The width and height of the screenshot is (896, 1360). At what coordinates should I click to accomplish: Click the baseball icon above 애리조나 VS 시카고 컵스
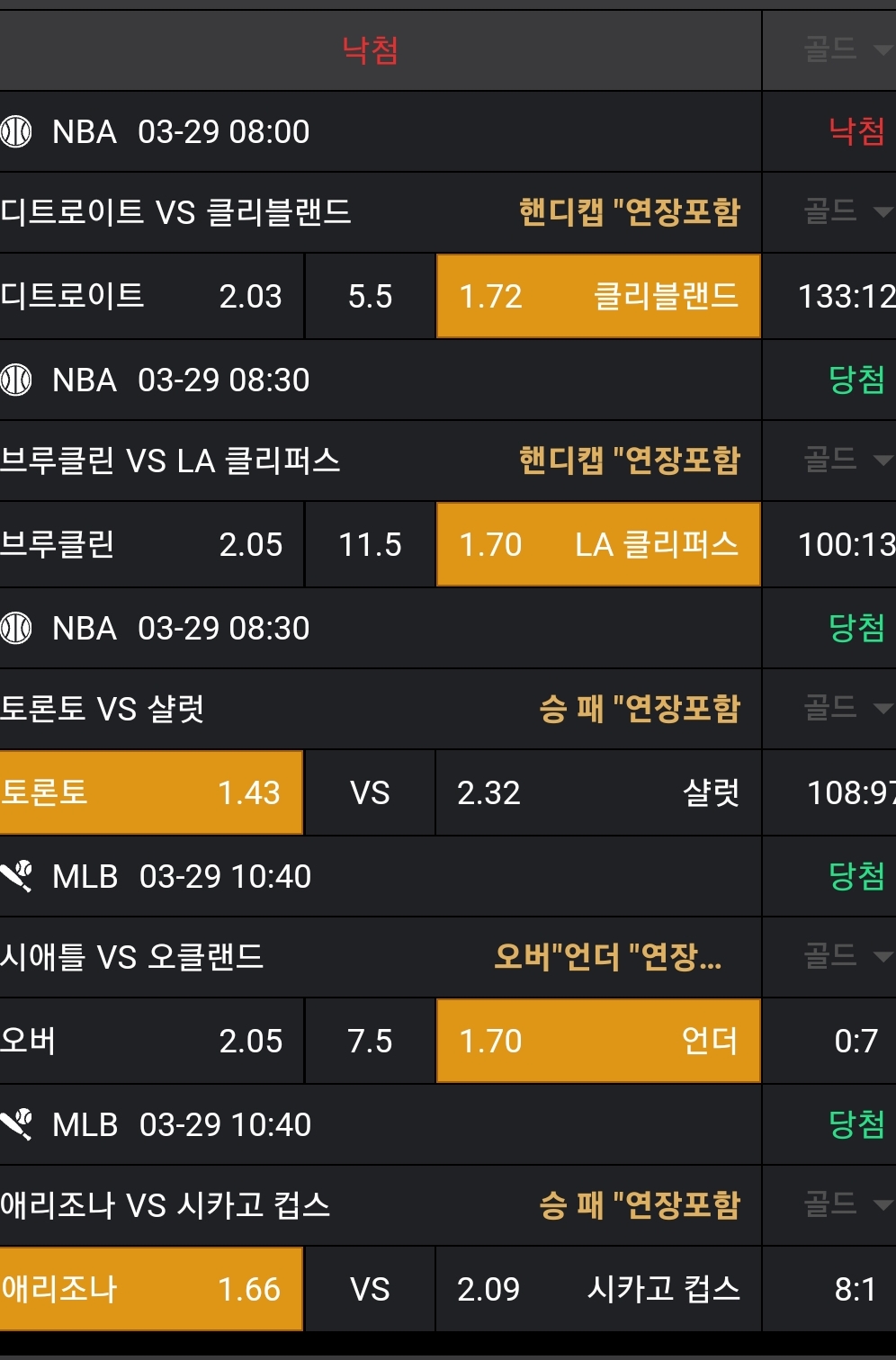click(16, 1123)
